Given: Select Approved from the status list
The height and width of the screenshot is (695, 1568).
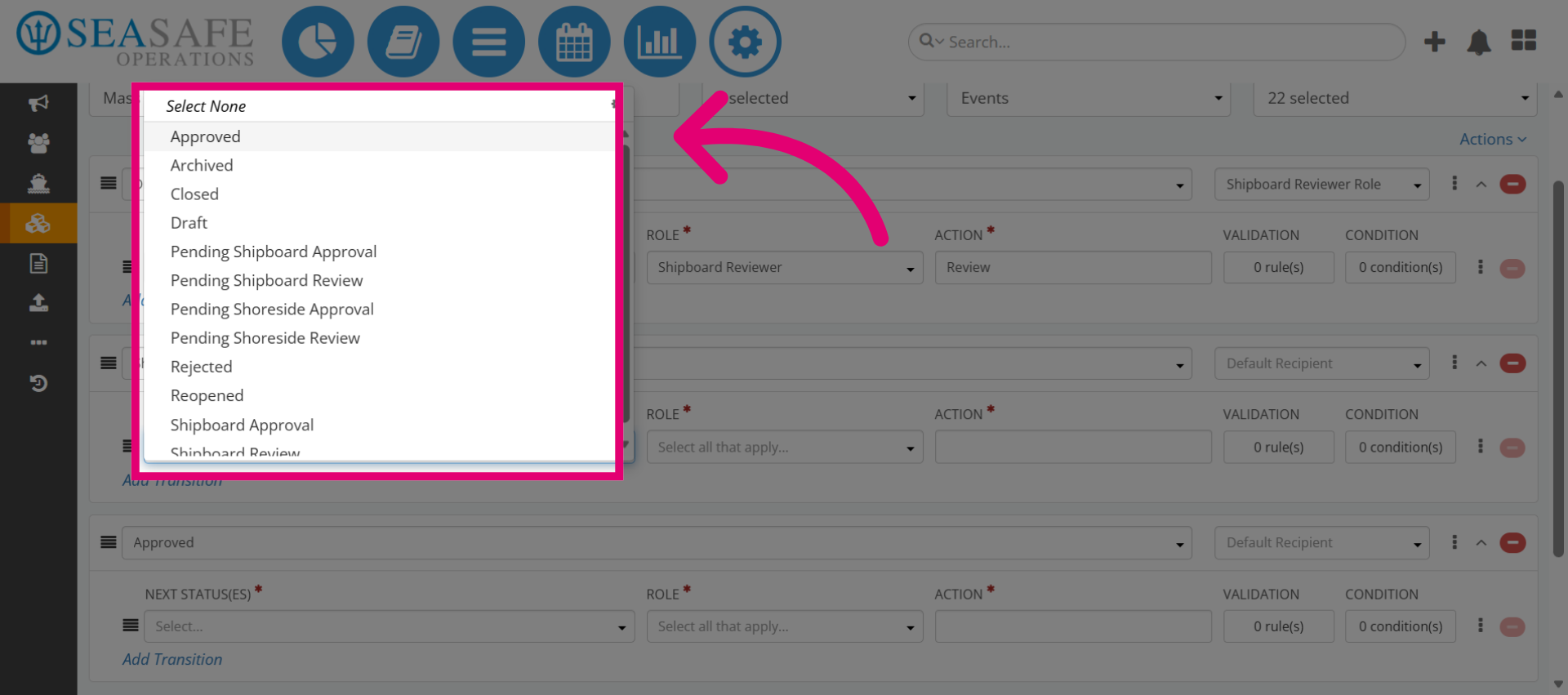Looking at the screenshot, I should (379, 136).
